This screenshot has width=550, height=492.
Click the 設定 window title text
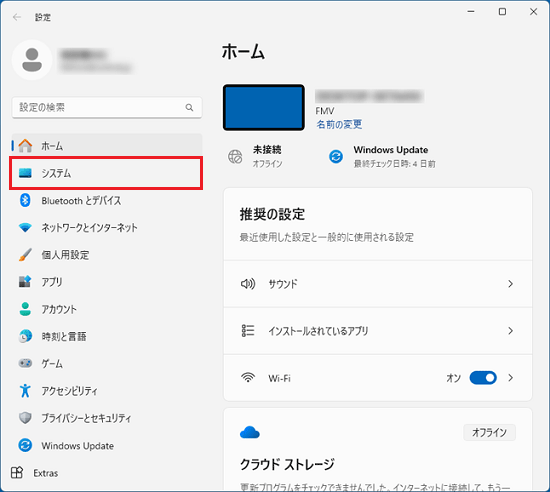point(43,17)
